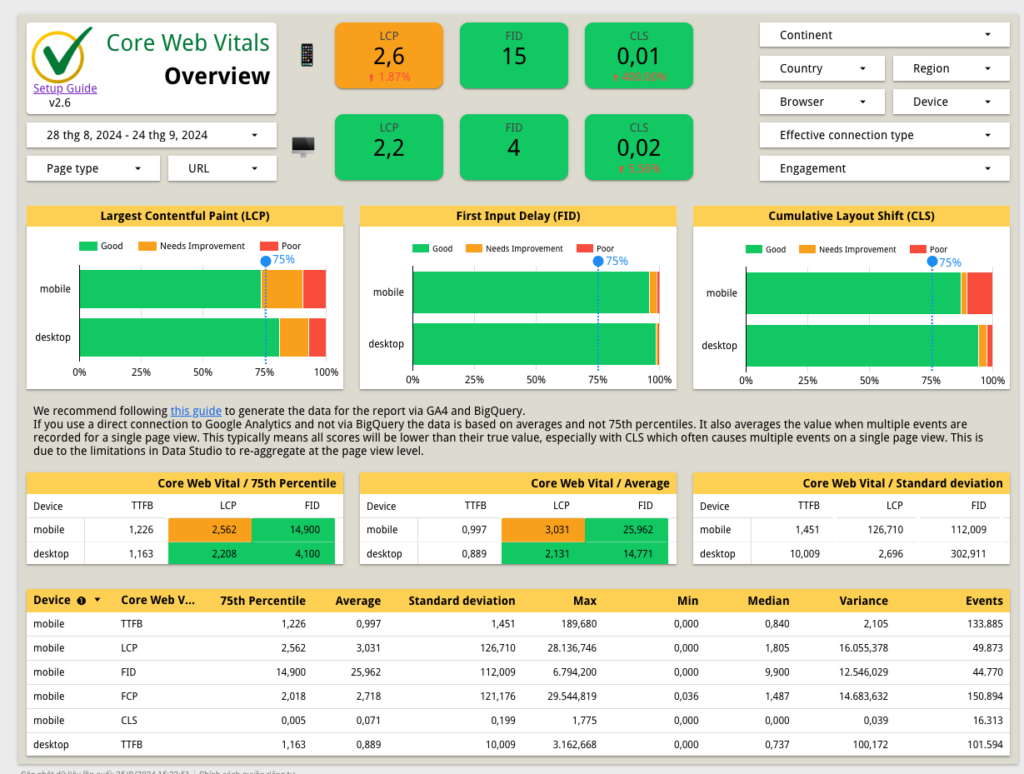
Task: Click the 28.136,746 Max value in the mobile LCP row
Action: (572, 648)
